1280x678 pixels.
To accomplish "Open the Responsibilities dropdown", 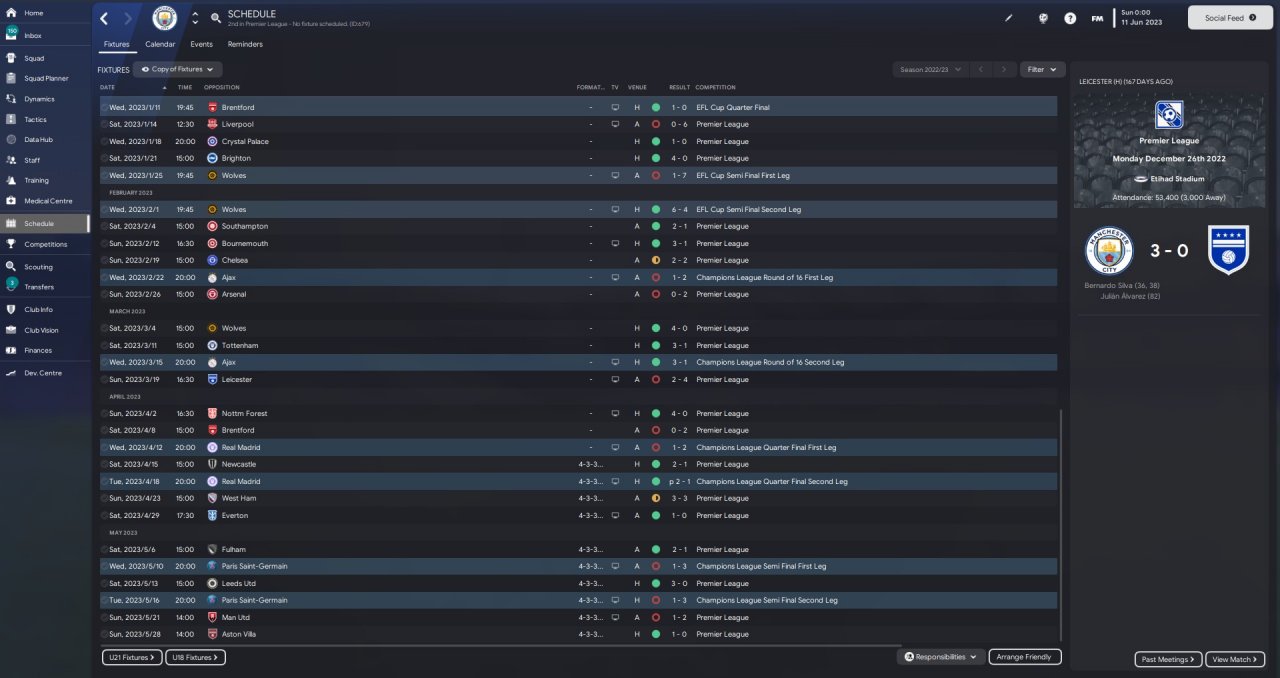I will [x=940, y=657].
